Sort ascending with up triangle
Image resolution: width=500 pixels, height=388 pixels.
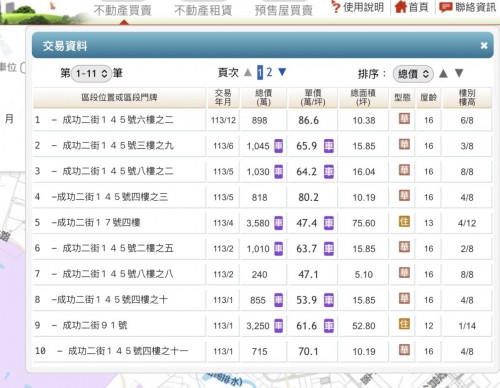[443, 73]
